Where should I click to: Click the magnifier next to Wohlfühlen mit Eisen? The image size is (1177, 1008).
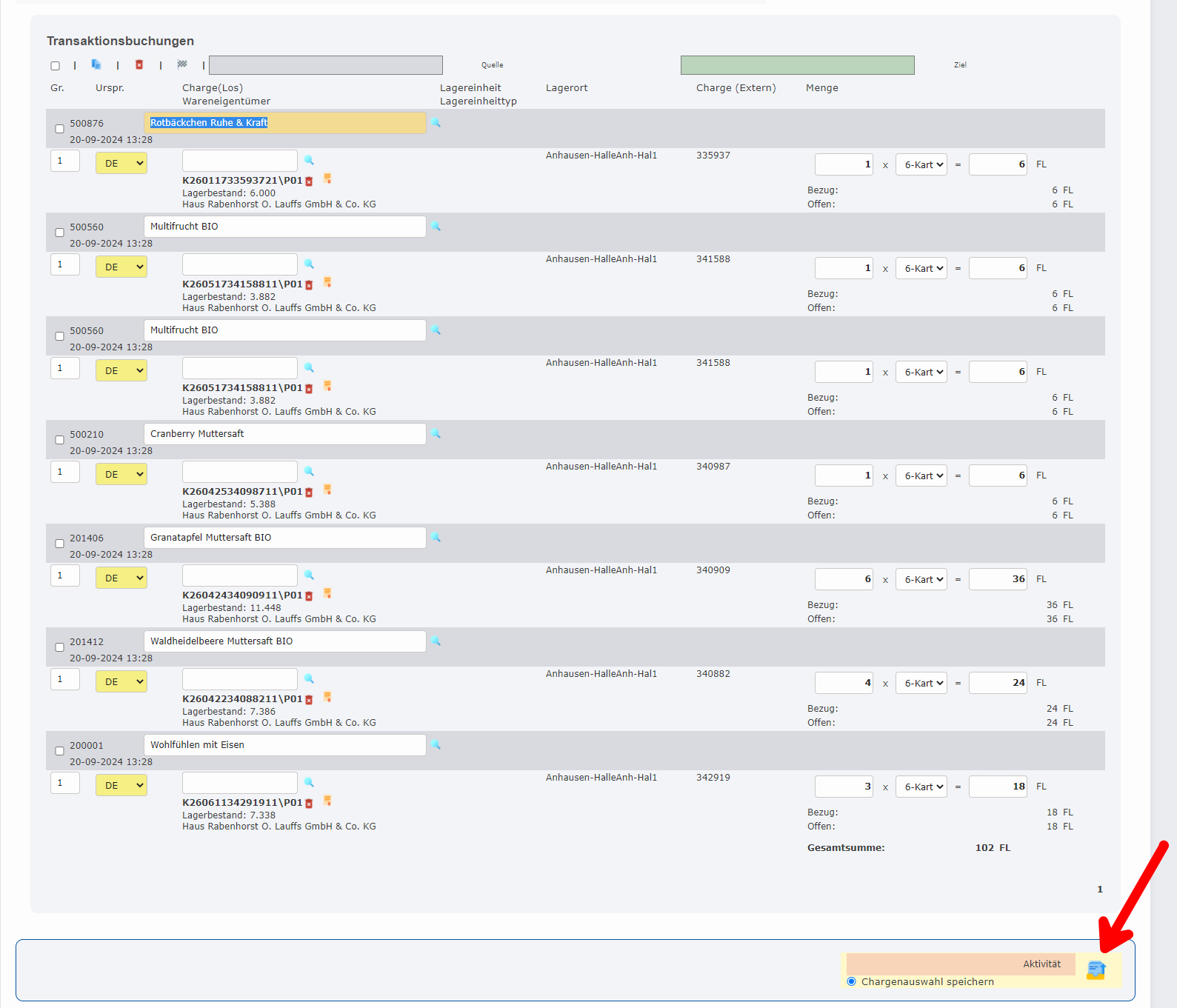pyautogui.click(x=436, y=745)
